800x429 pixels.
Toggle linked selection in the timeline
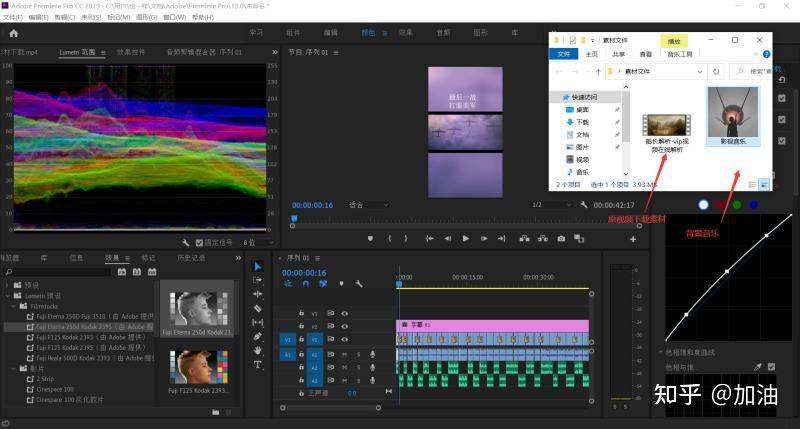pos(323,284)
